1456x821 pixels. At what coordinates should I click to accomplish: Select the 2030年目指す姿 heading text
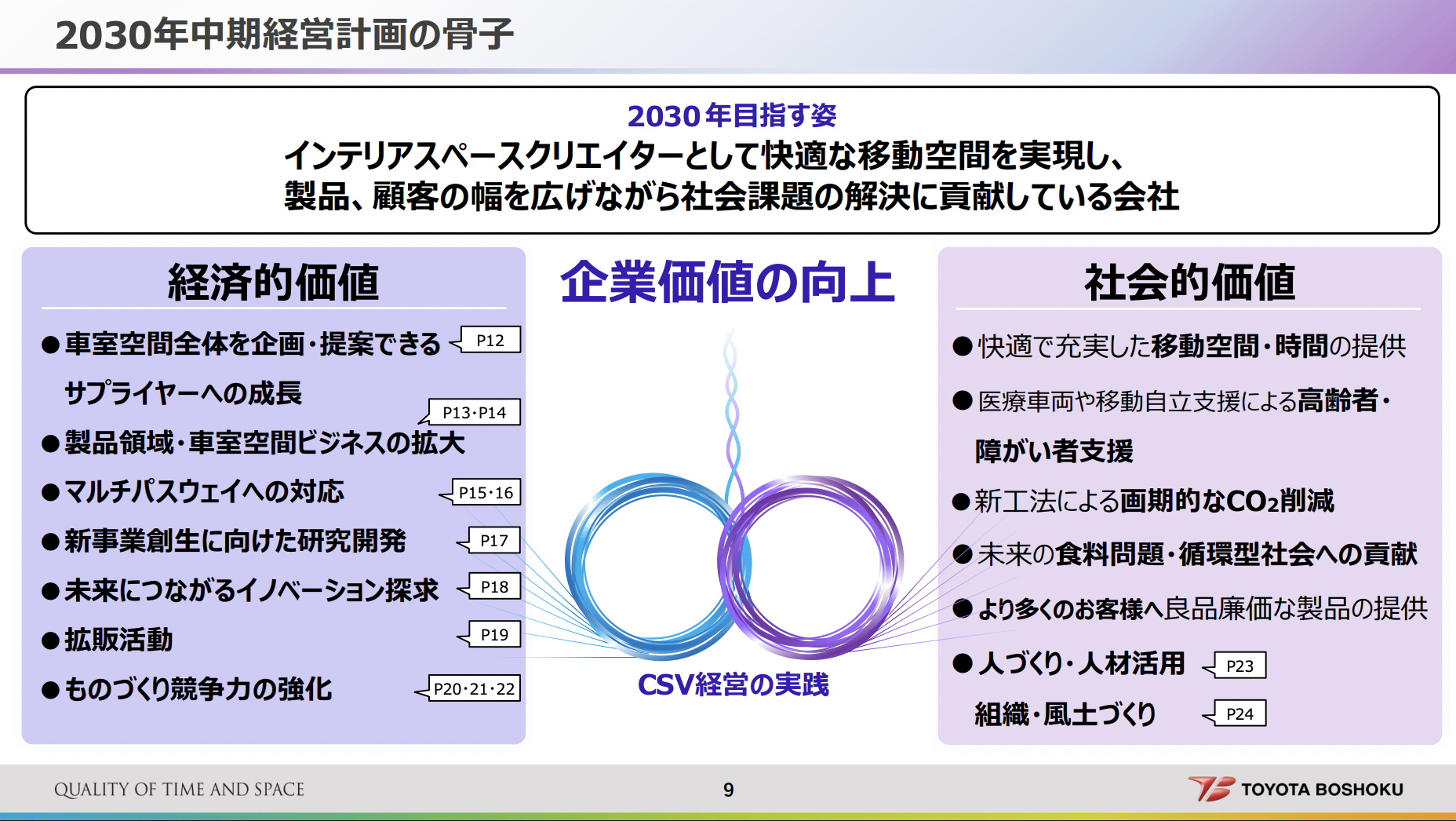click(x=731, y=115)
